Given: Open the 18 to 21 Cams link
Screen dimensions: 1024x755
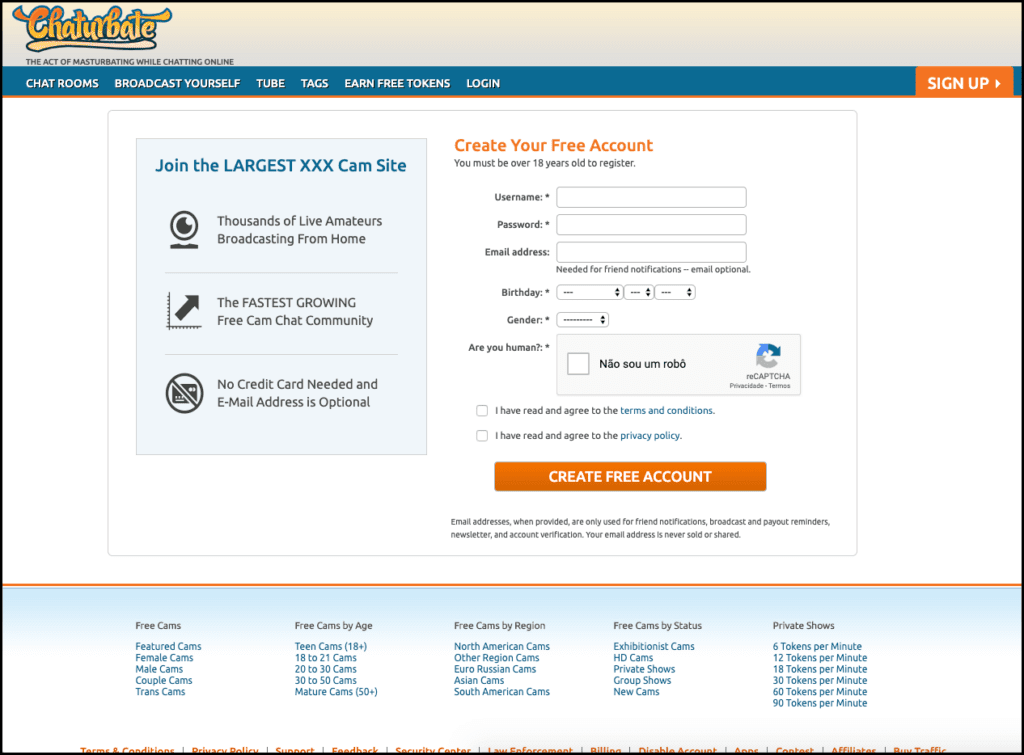Looking at the screenshot, I should click(x=326, y=658).
